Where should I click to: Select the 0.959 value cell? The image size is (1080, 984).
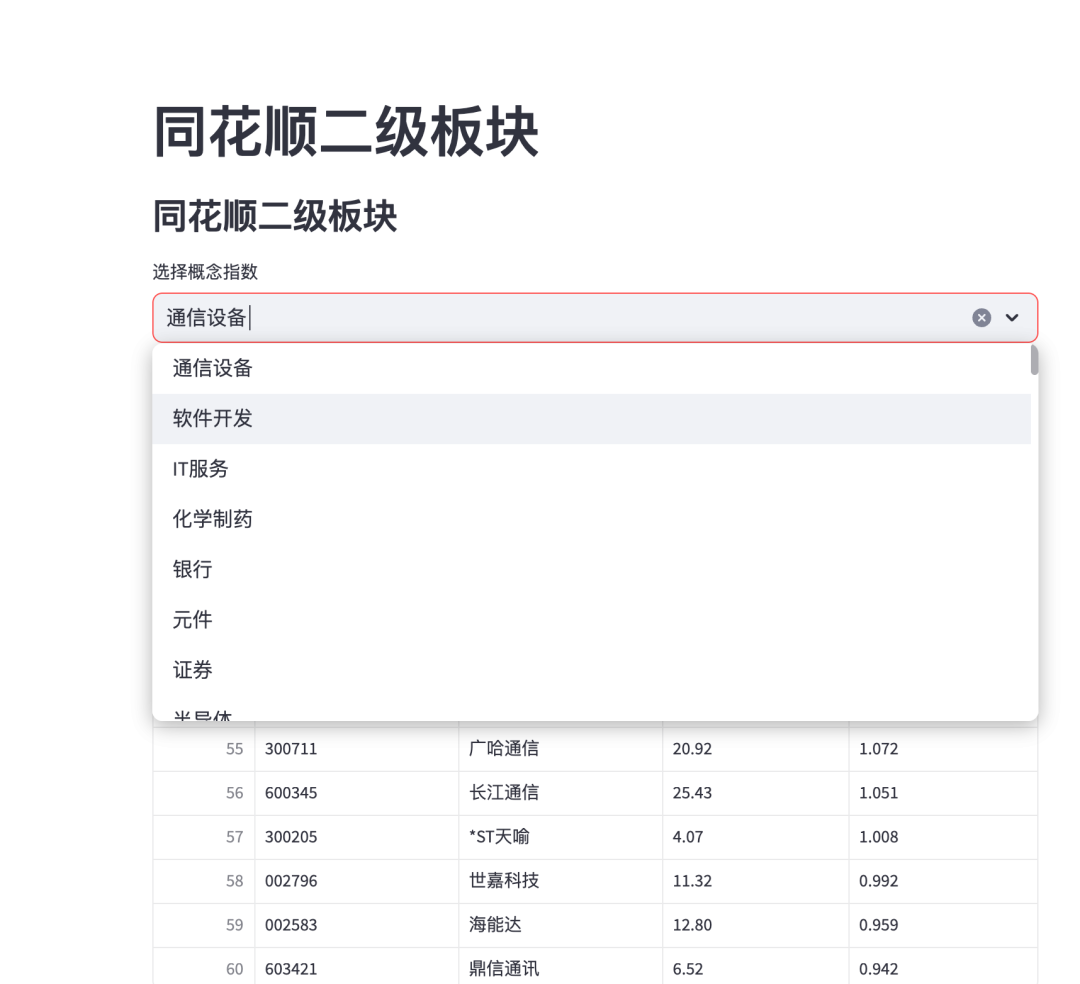click(x=943, y=925)
